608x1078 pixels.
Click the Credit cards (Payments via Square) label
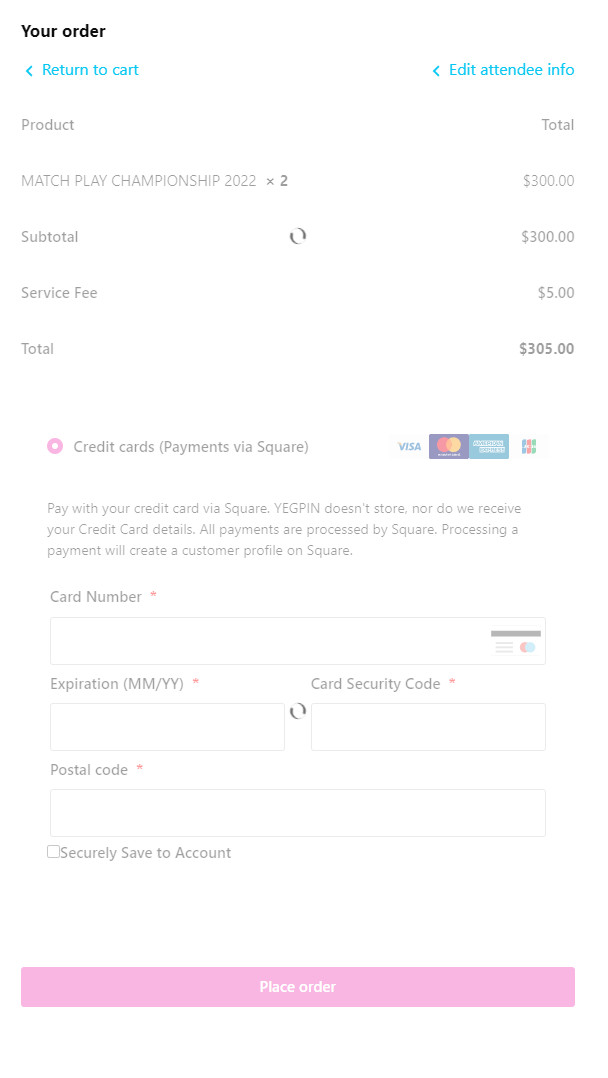coord(191,447)
